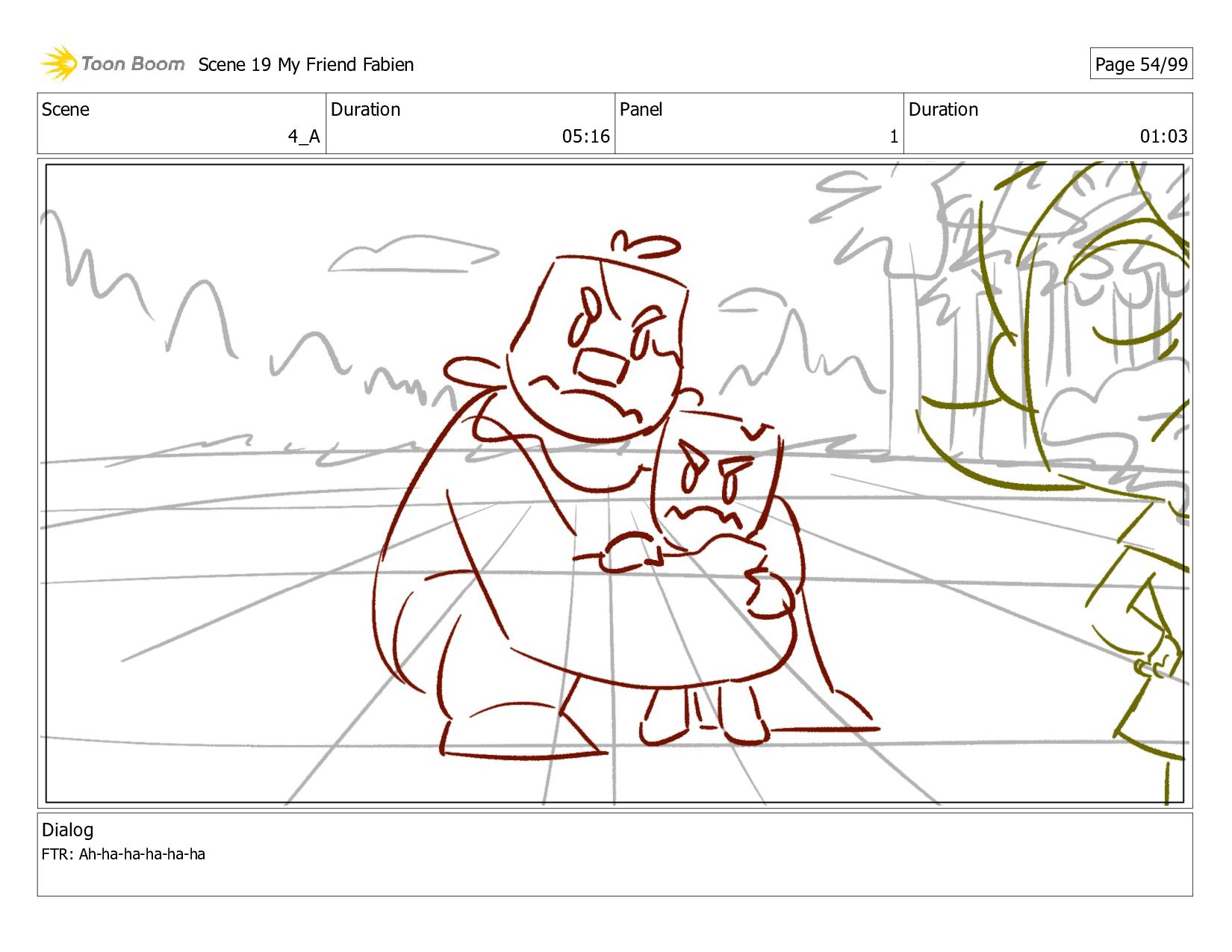Click the Panel number value '1'
This screenshot has width=1232, height=952.
pyautogui.click(x=894, y=137)
